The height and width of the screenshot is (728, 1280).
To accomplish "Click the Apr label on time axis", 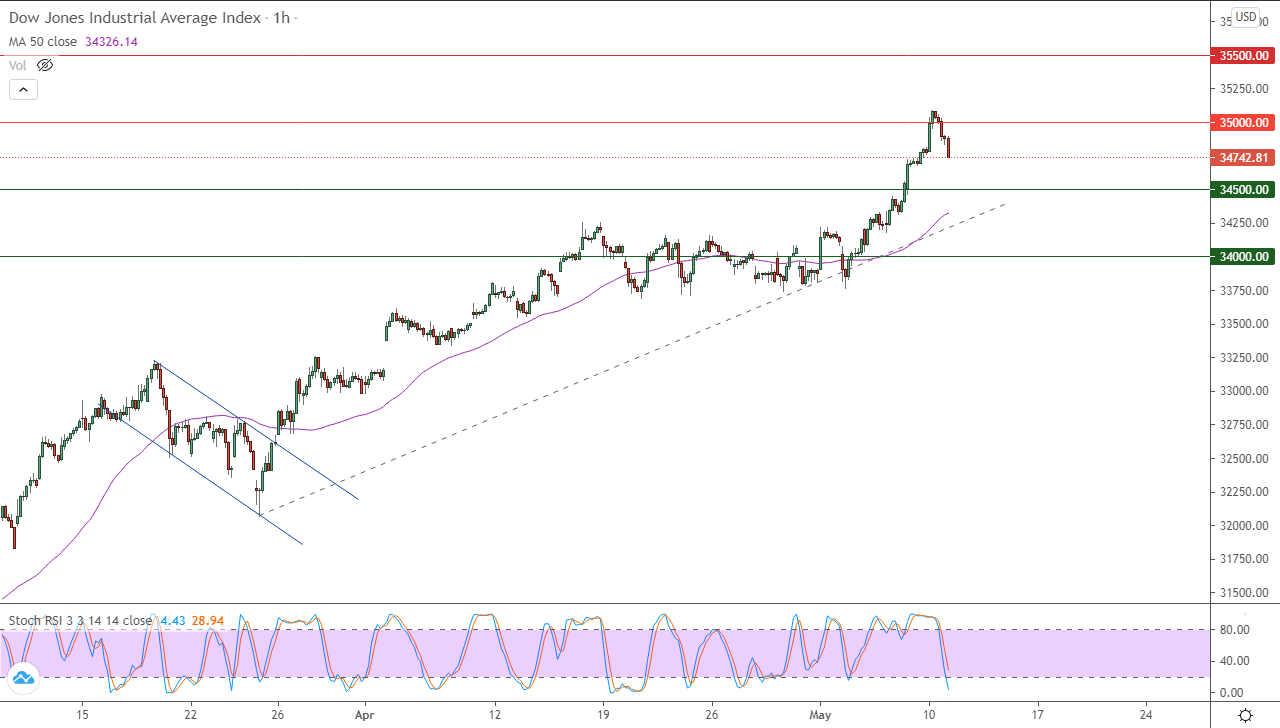I will point(365,715).
